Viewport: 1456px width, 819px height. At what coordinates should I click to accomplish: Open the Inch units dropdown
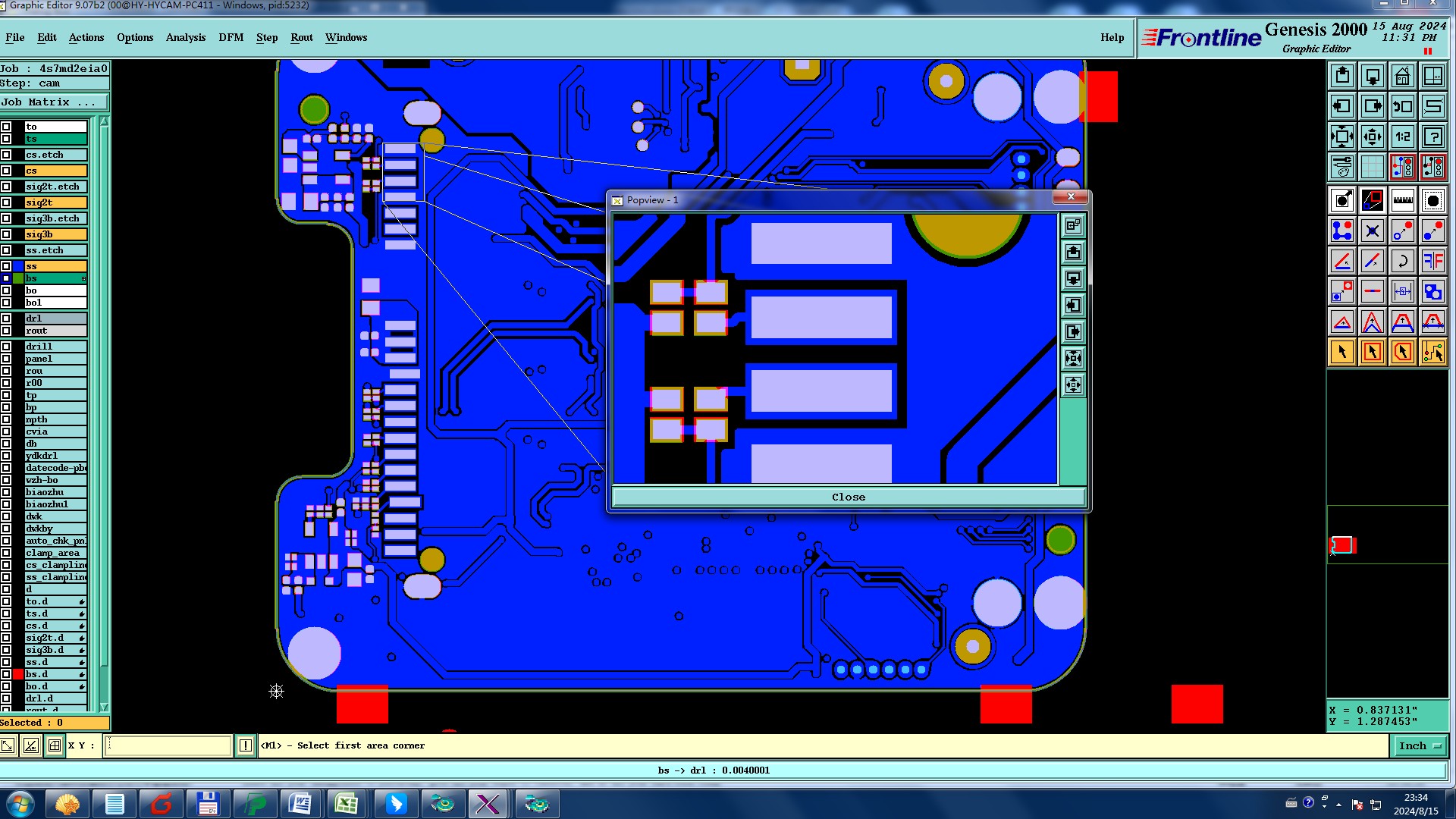pyautogui.click(x=1419, y=746)
